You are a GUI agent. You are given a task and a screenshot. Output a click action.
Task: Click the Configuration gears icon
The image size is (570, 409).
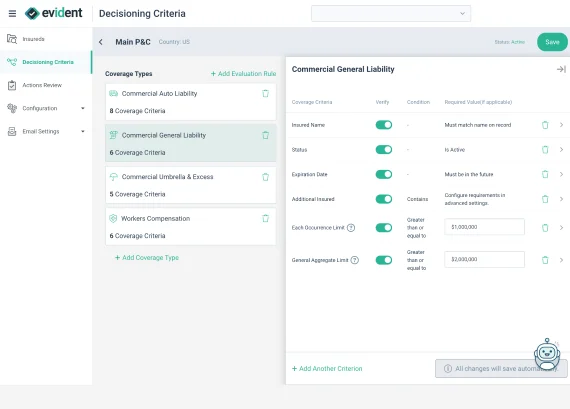click(x=12, y=108)
